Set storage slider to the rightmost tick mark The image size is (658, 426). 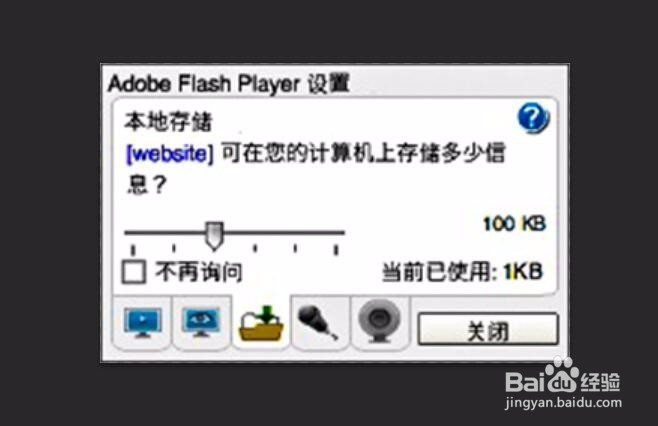[x=336, y=250]
